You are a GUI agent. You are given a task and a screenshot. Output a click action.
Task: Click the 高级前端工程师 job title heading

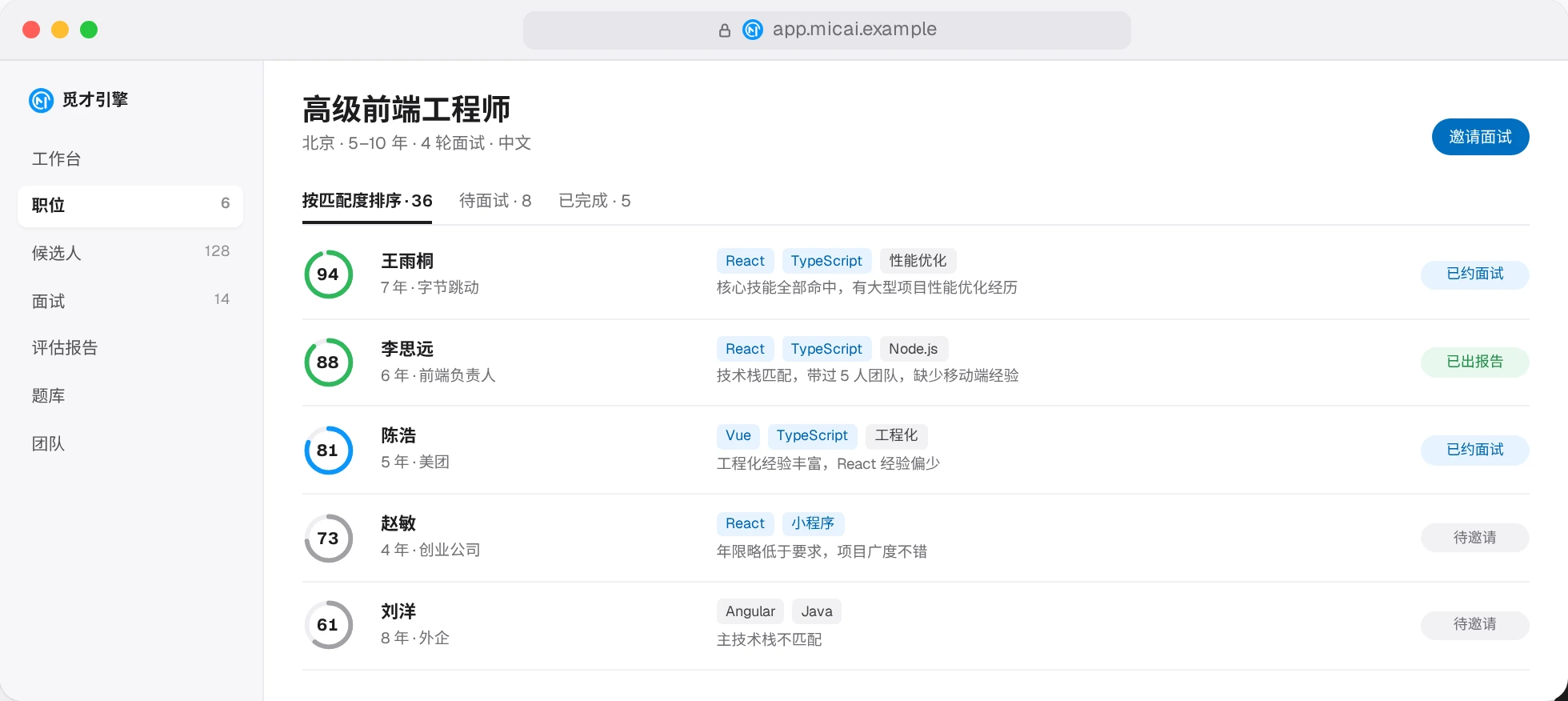pos(406,110)
